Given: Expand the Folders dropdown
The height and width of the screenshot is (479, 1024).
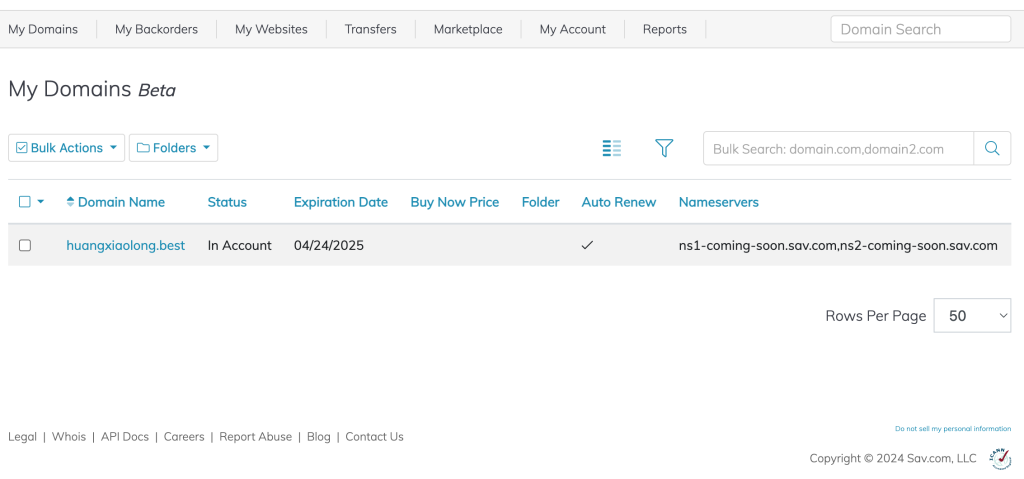Looking at the screenshot, I should click(x=174, y=148).
